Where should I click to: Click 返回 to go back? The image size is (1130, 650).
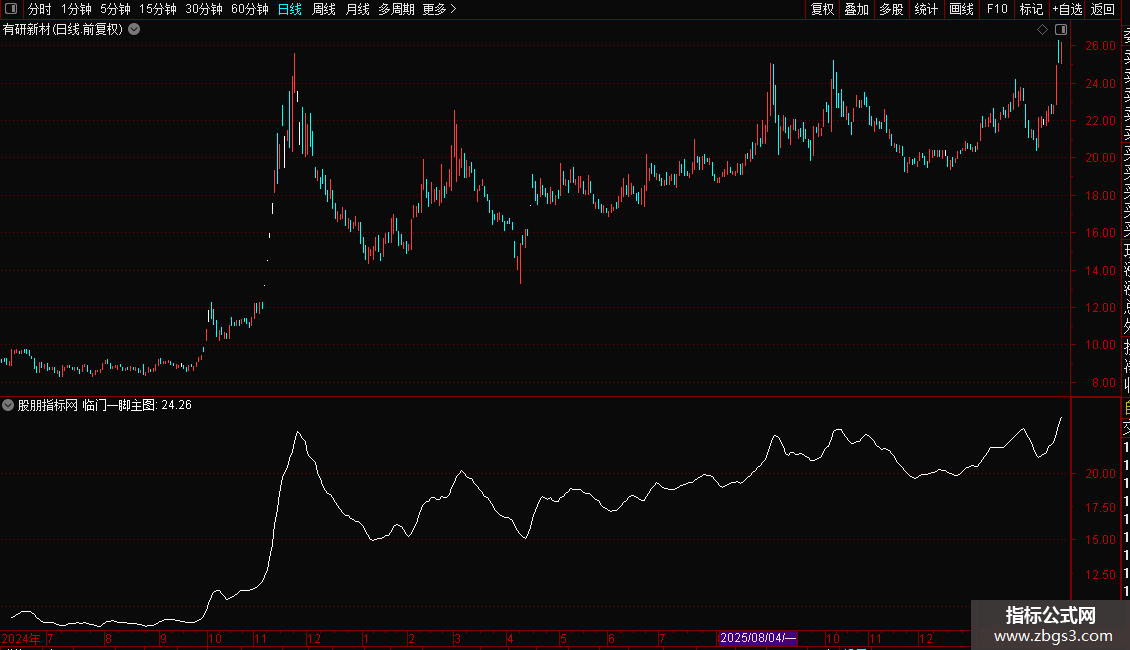tap(1103, 9)
